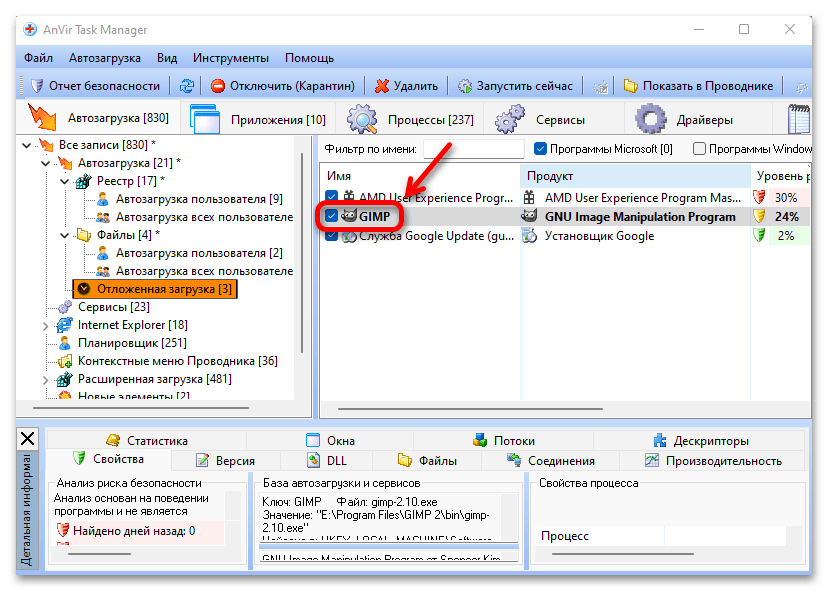Collapse the Все записи [830] tree node
828x591 pixels.
coord(26,145)
